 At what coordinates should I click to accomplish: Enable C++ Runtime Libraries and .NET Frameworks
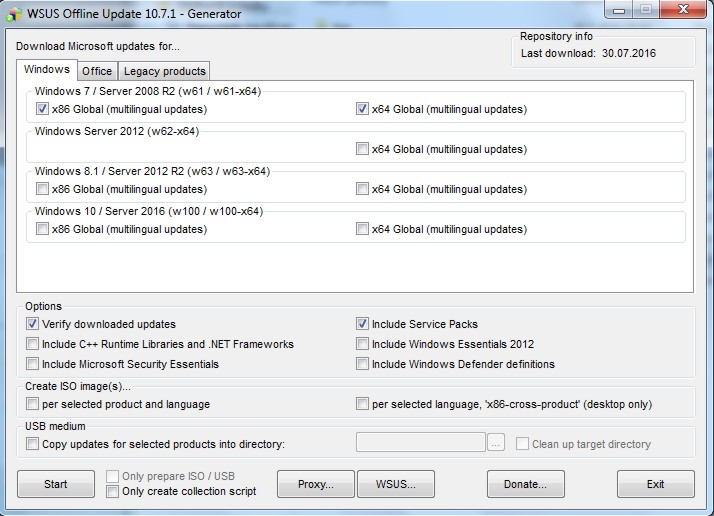click(32, 344)
